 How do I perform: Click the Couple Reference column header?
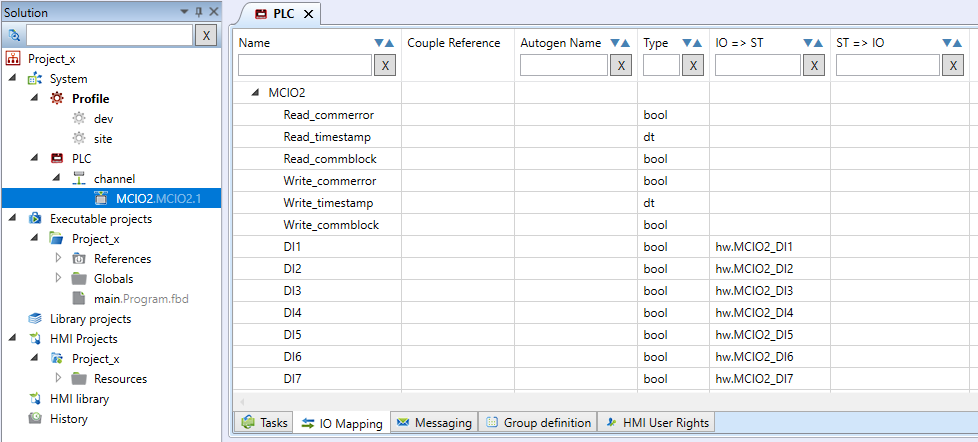(x=453, y=43)
